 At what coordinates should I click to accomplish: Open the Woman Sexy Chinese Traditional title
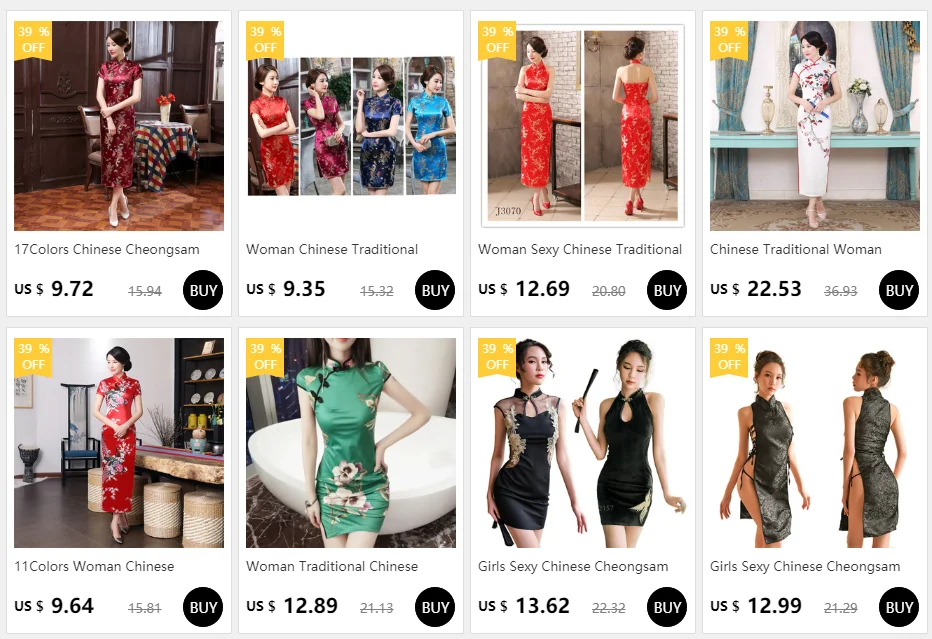580,250
